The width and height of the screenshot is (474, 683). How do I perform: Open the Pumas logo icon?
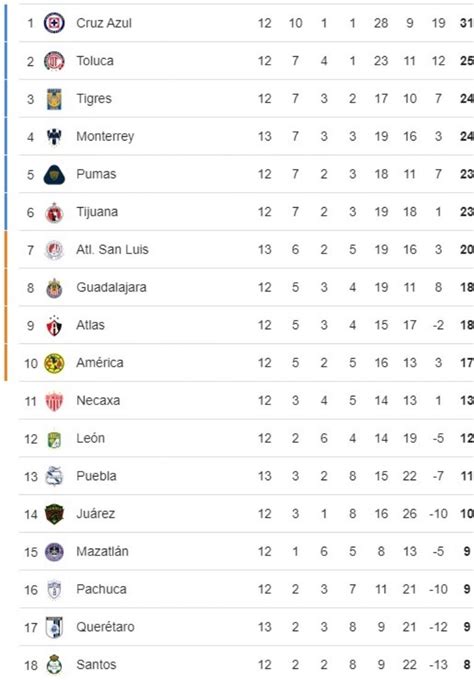[x=54, y=175]
